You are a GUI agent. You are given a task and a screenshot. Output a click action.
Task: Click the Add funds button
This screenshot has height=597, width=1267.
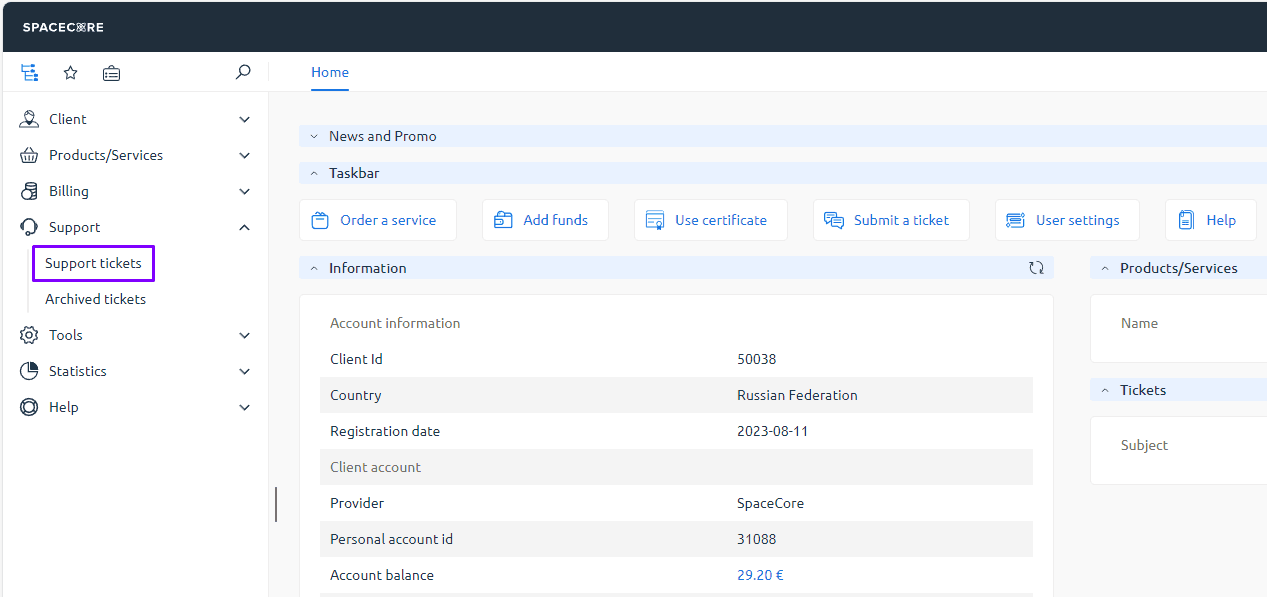(x=545, y=220)
